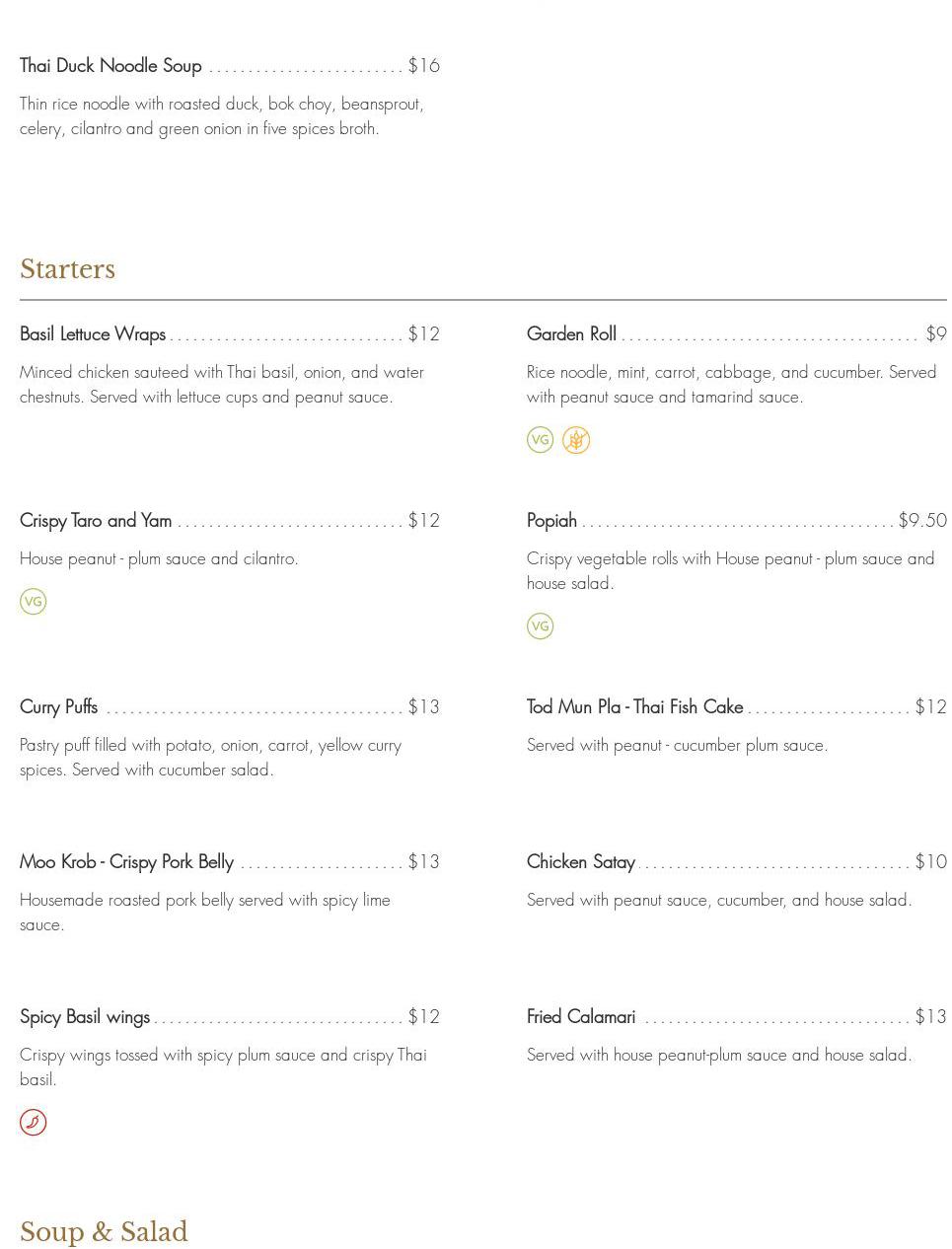The height and width of the screenshot is (1249, 952).
Task: Click the Soup & Salad section heading
Action: pyautogui.click(x=104, y=1232)
